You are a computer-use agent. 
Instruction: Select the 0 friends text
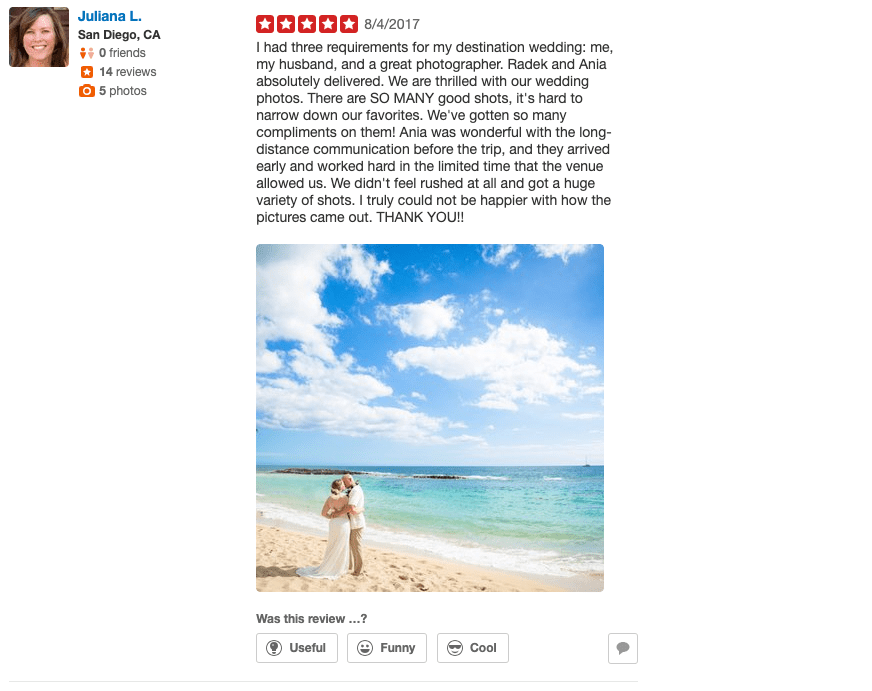tap(122, 53)
